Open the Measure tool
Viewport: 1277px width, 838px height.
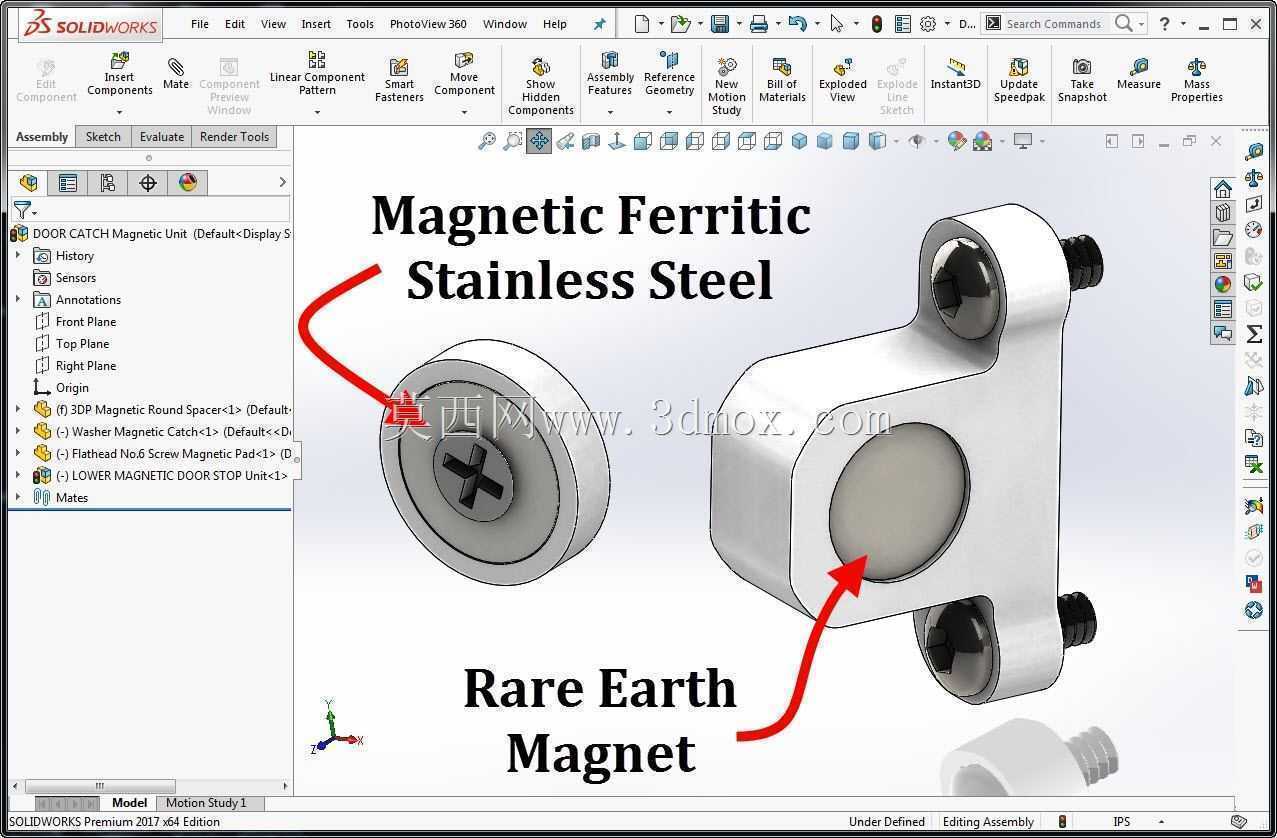1139,74
